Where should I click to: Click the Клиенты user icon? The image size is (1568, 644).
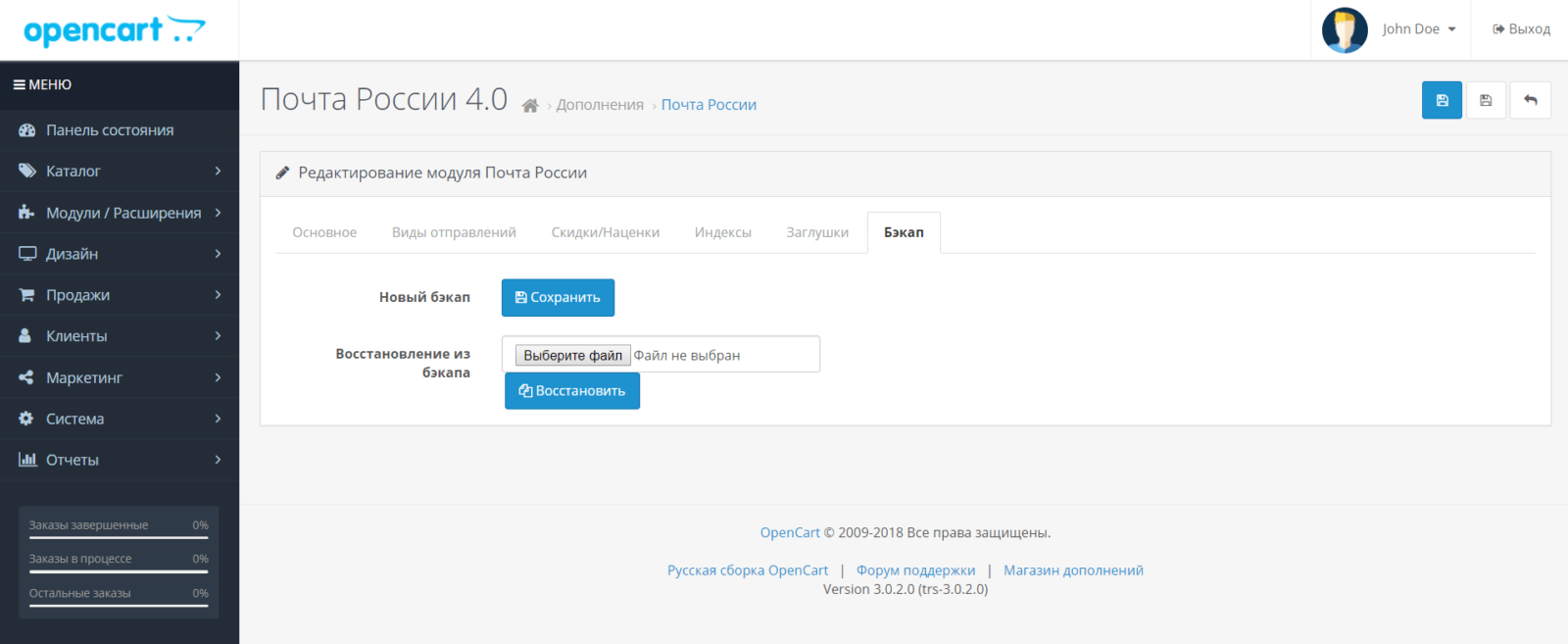25,336
